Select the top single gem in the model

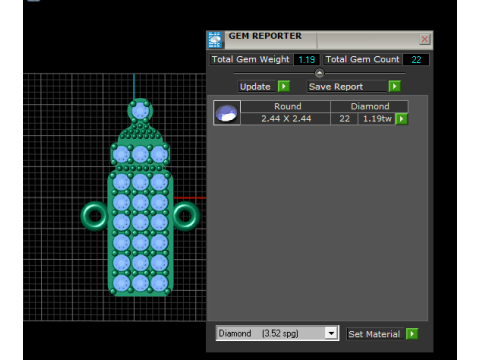point(140,111)
